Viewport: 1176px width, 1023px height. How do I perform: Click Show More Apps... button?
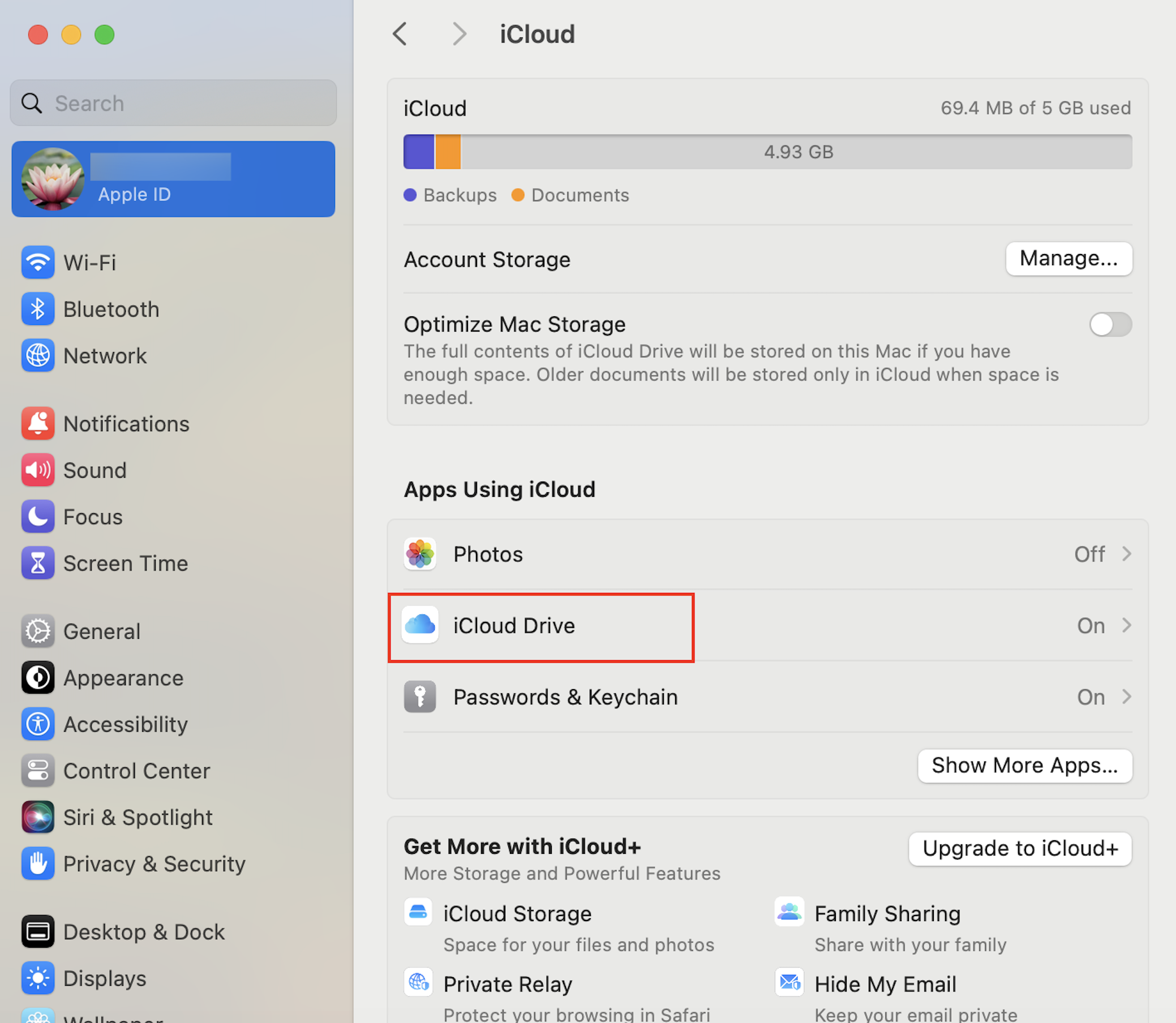click(1025, 765)
